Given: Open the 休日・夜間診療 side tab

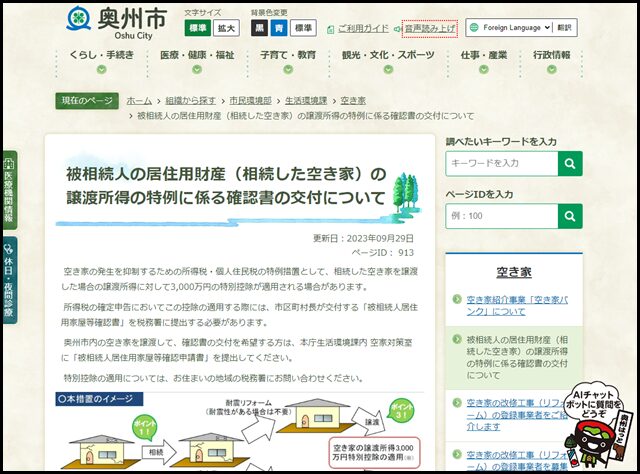Looking at the screenshot, I should 9,280.
